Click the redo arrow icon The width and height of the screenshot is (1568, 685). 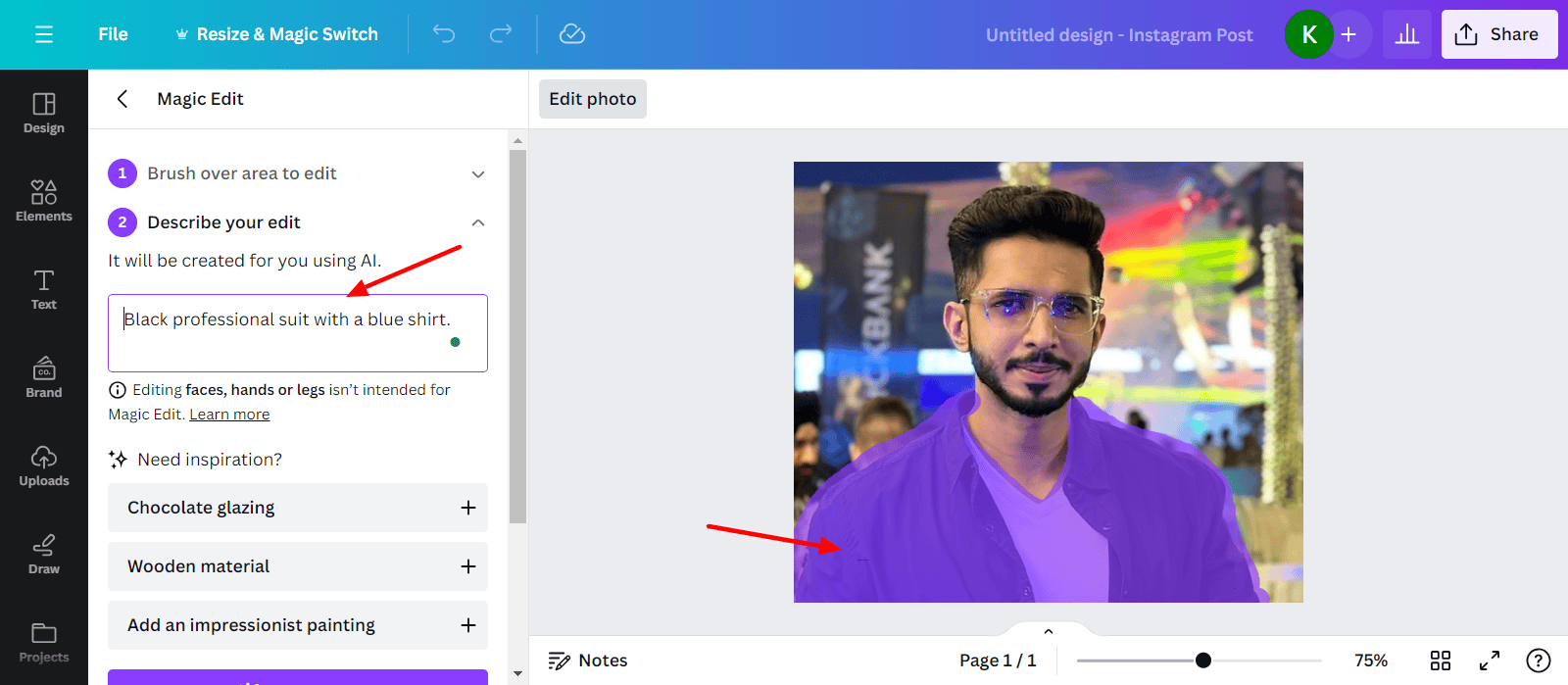point(501,34)
